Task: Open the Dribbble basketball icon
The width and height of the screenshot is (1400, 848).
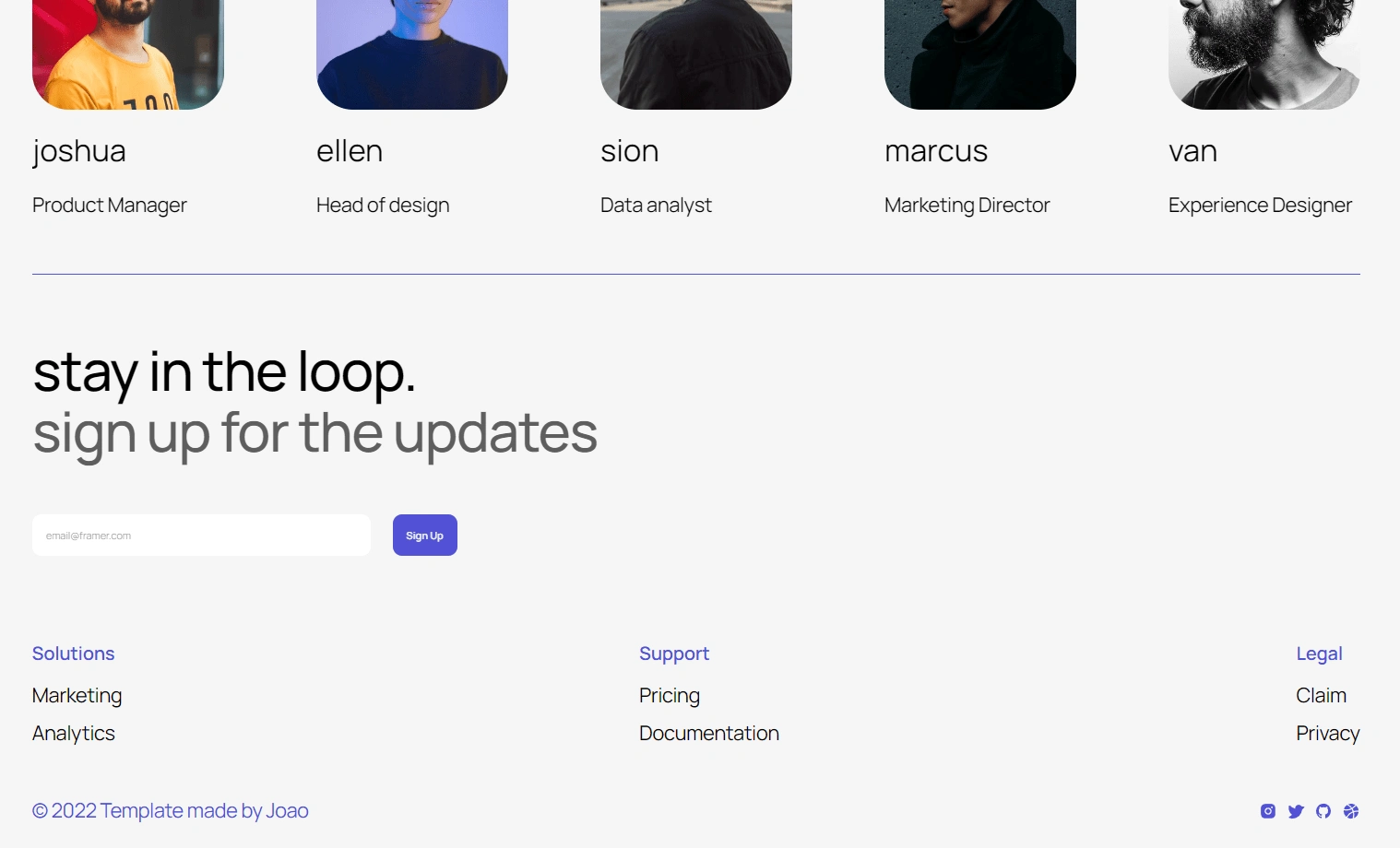Action: (x=1351, y=811)
